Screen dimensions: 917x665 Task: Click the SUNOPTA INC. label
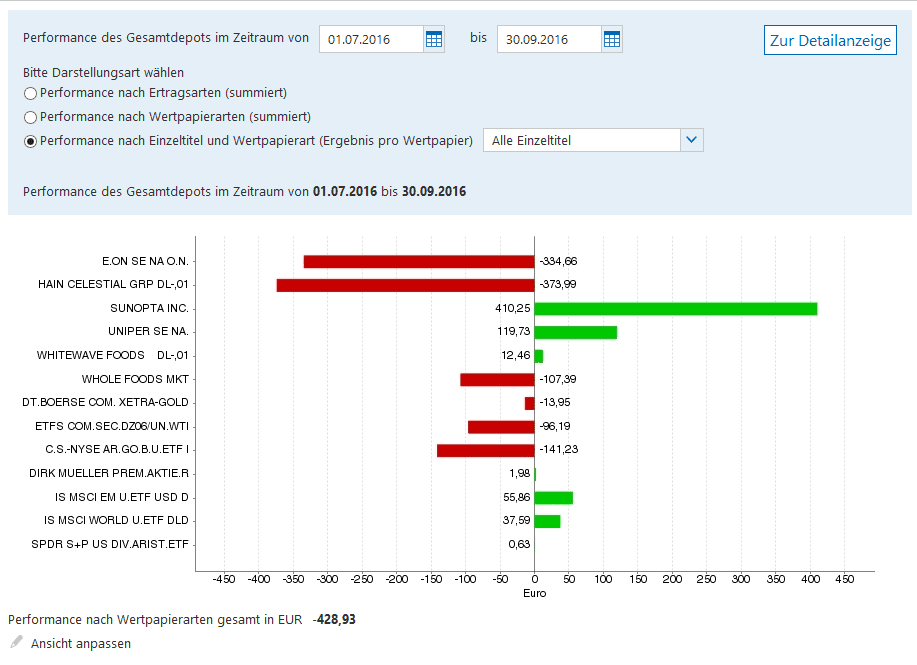coord(149,308)
